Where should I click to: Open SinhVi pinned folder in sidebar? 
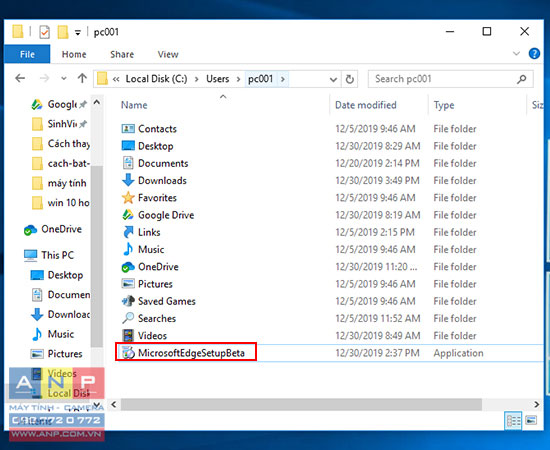(58, 124)
